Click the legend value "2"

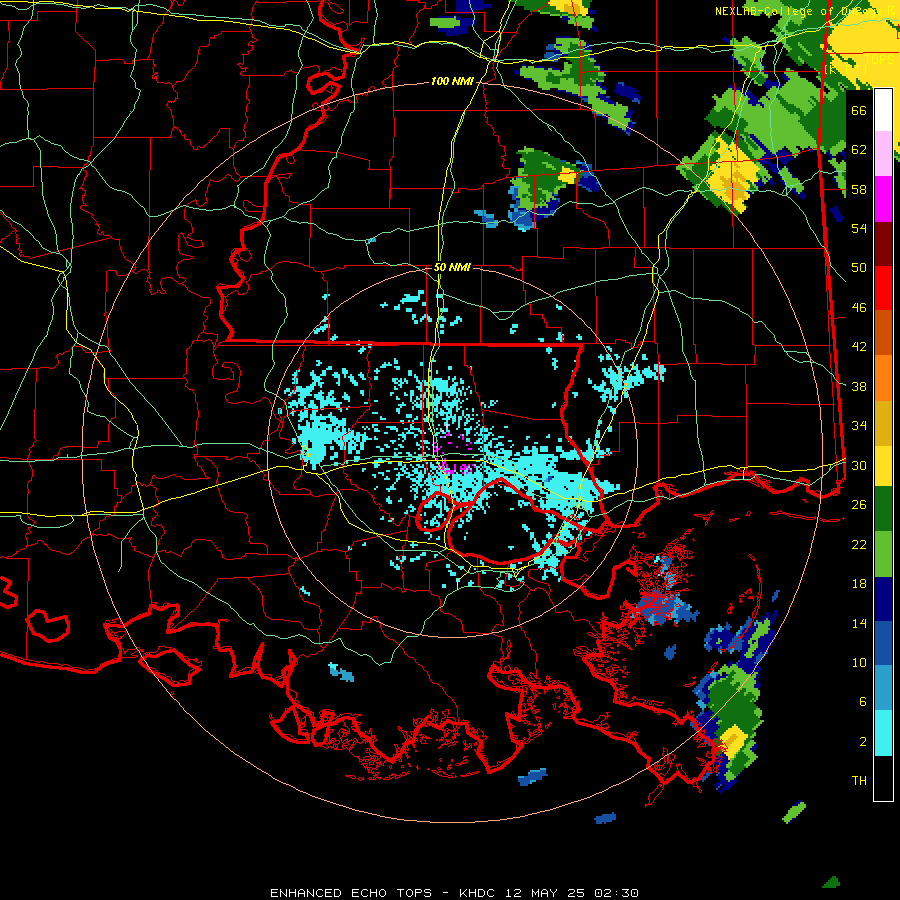coord(862,741)
